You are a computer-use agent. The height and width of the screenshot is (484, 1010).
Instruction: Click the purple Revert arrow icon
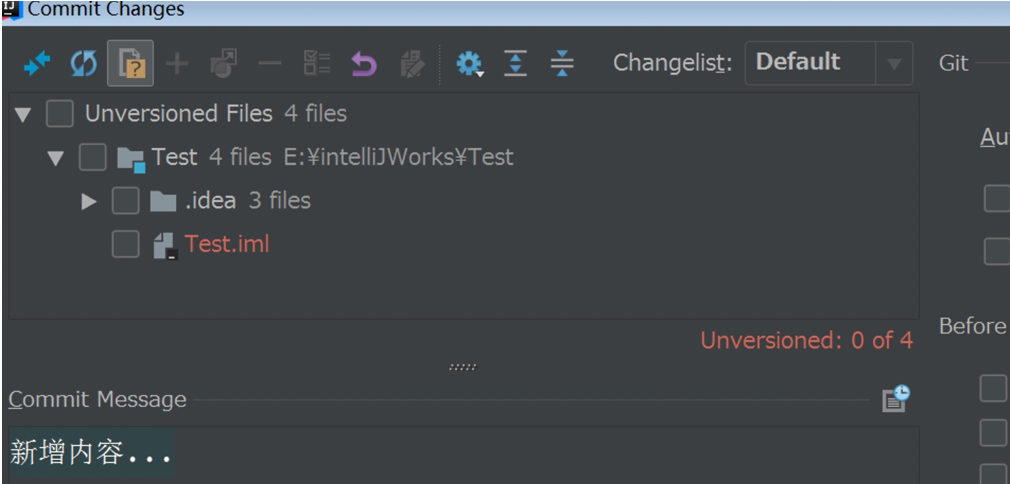(364, 63)
